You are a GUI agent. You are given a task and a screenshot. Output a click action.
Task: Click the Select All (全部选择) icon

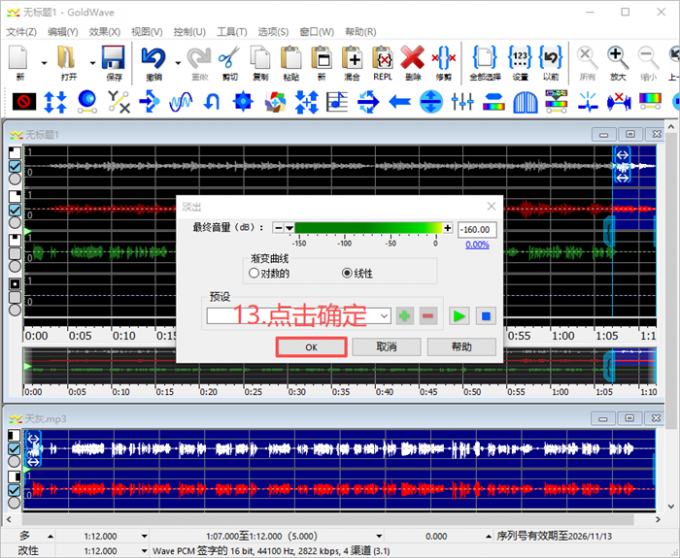click(484, 58)
